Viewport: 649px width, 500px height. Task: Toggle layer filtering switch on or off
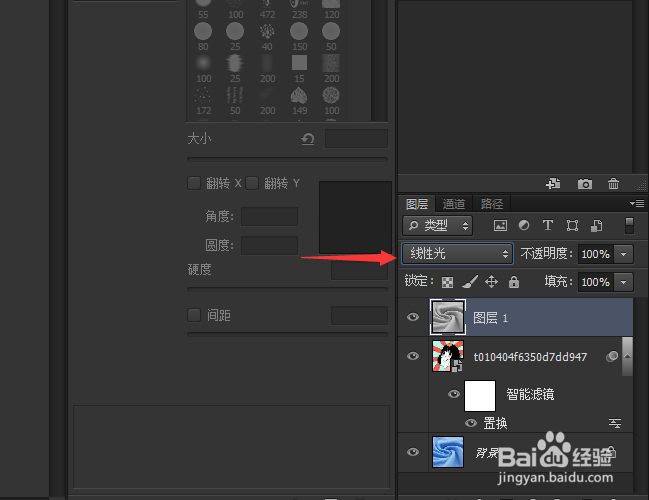[629, 226]
